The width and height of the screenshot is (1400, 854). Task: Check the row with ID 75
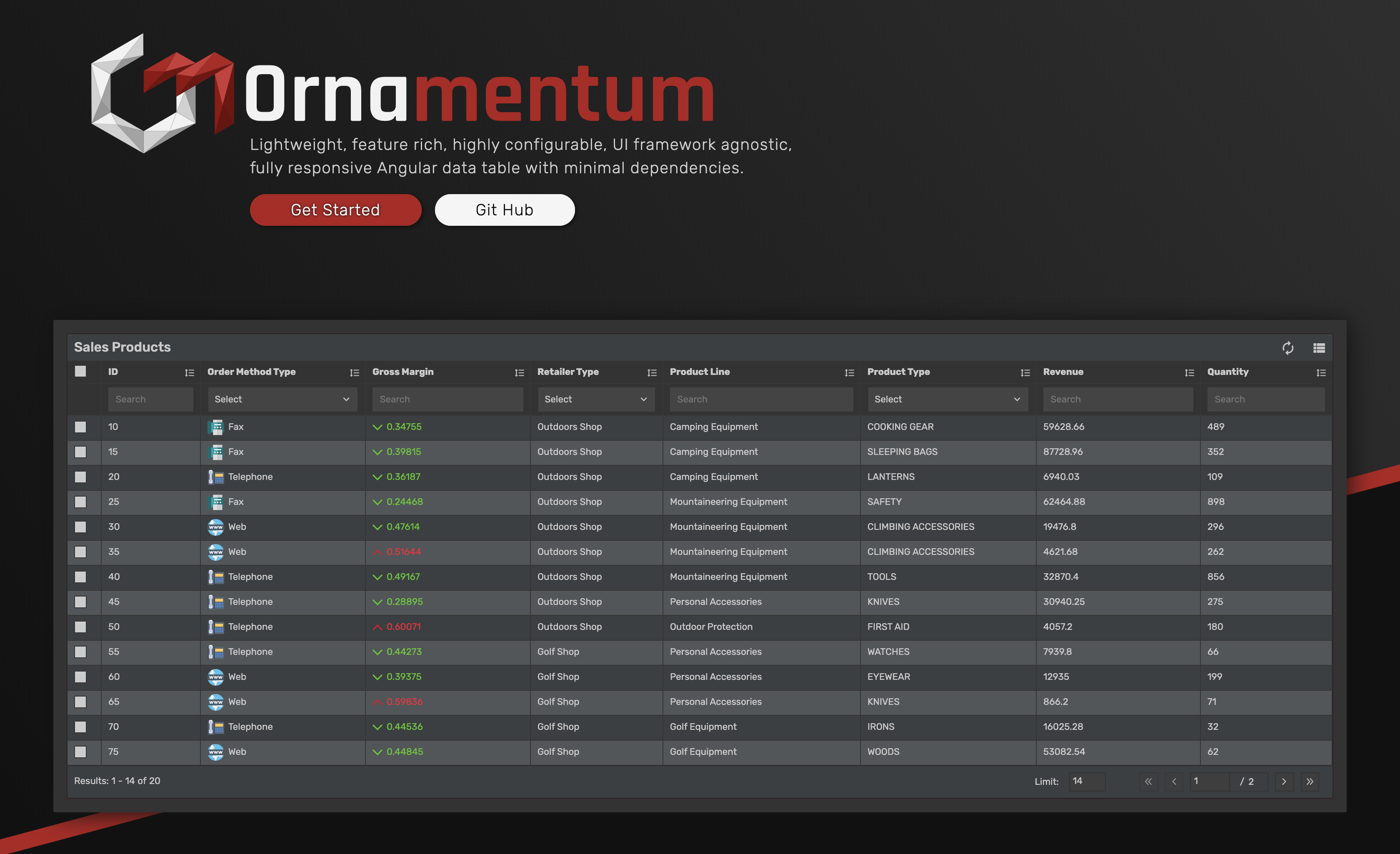81,752
